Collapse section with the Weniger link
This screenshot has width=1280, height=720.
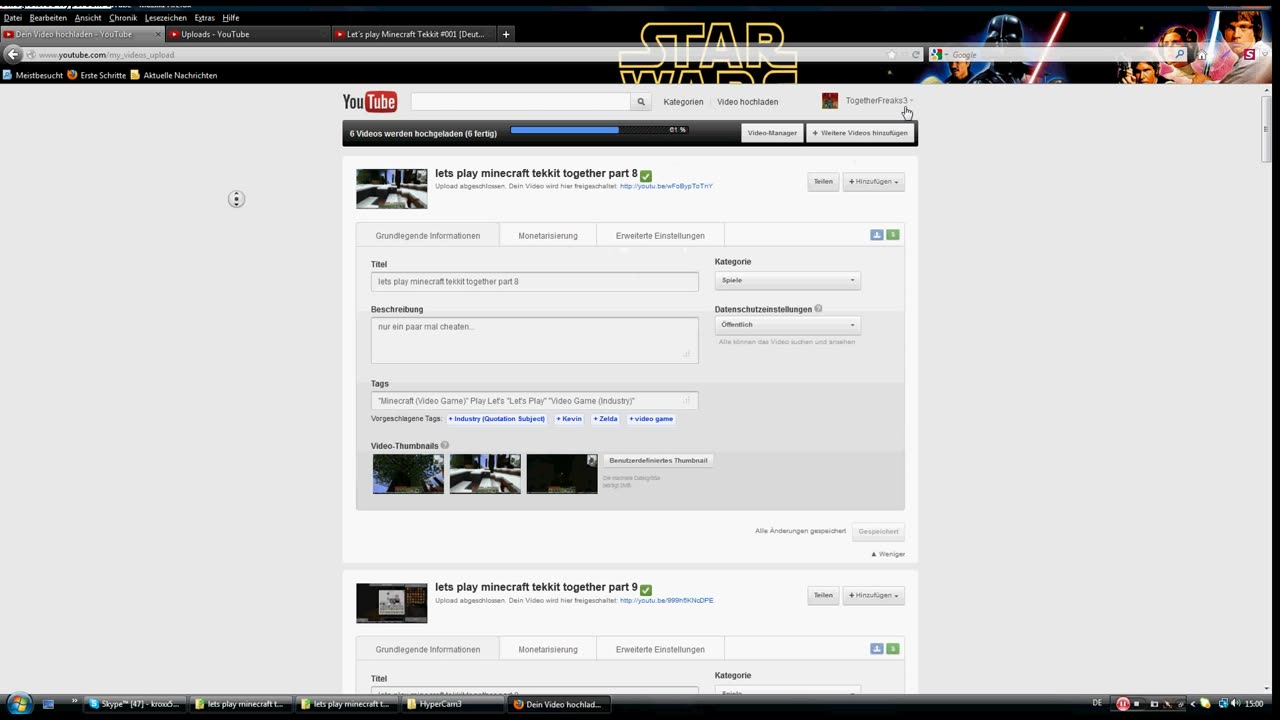[x=888, y=554]
